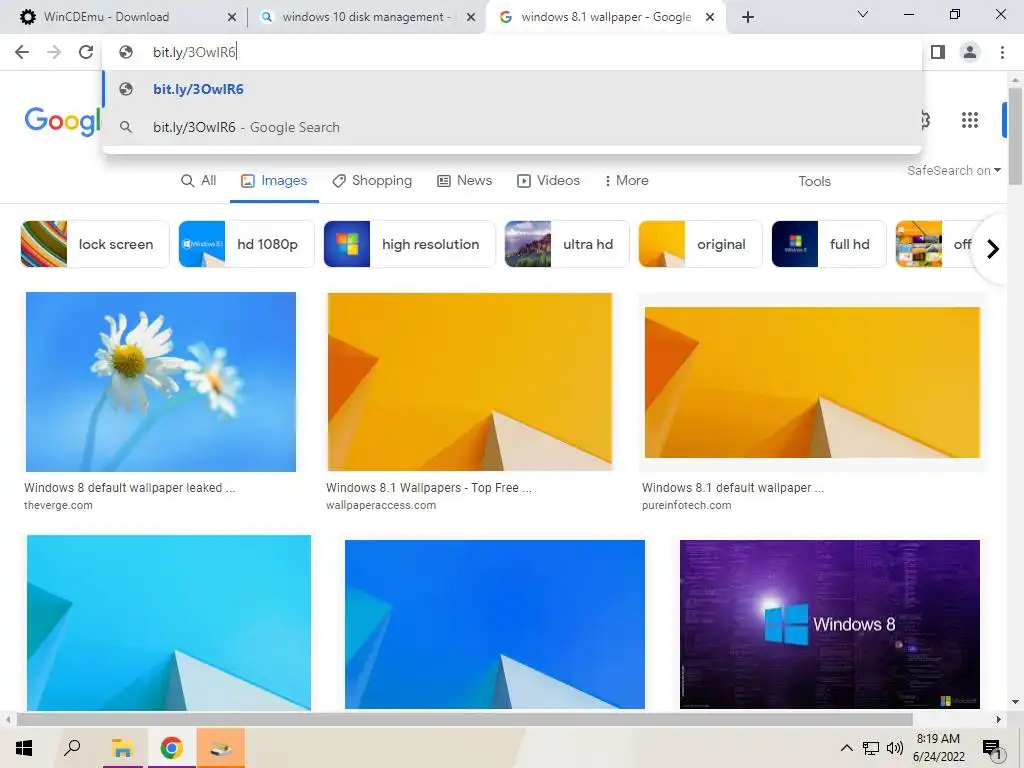Select the full hd suggestion chip
The image size is (1024, 768).
(829, 244)
